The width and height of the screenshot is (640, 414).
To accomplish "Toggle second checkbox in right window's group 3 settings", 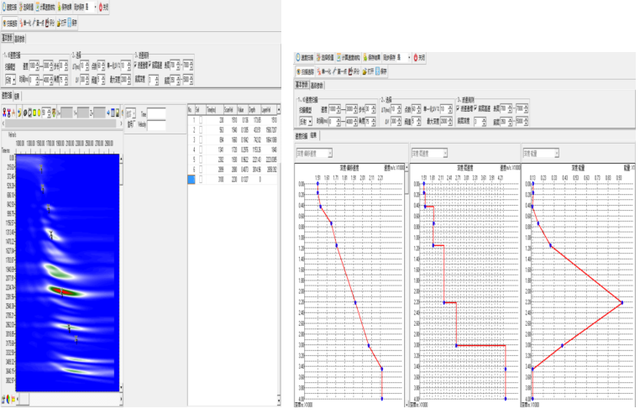I will pos(476,109).
